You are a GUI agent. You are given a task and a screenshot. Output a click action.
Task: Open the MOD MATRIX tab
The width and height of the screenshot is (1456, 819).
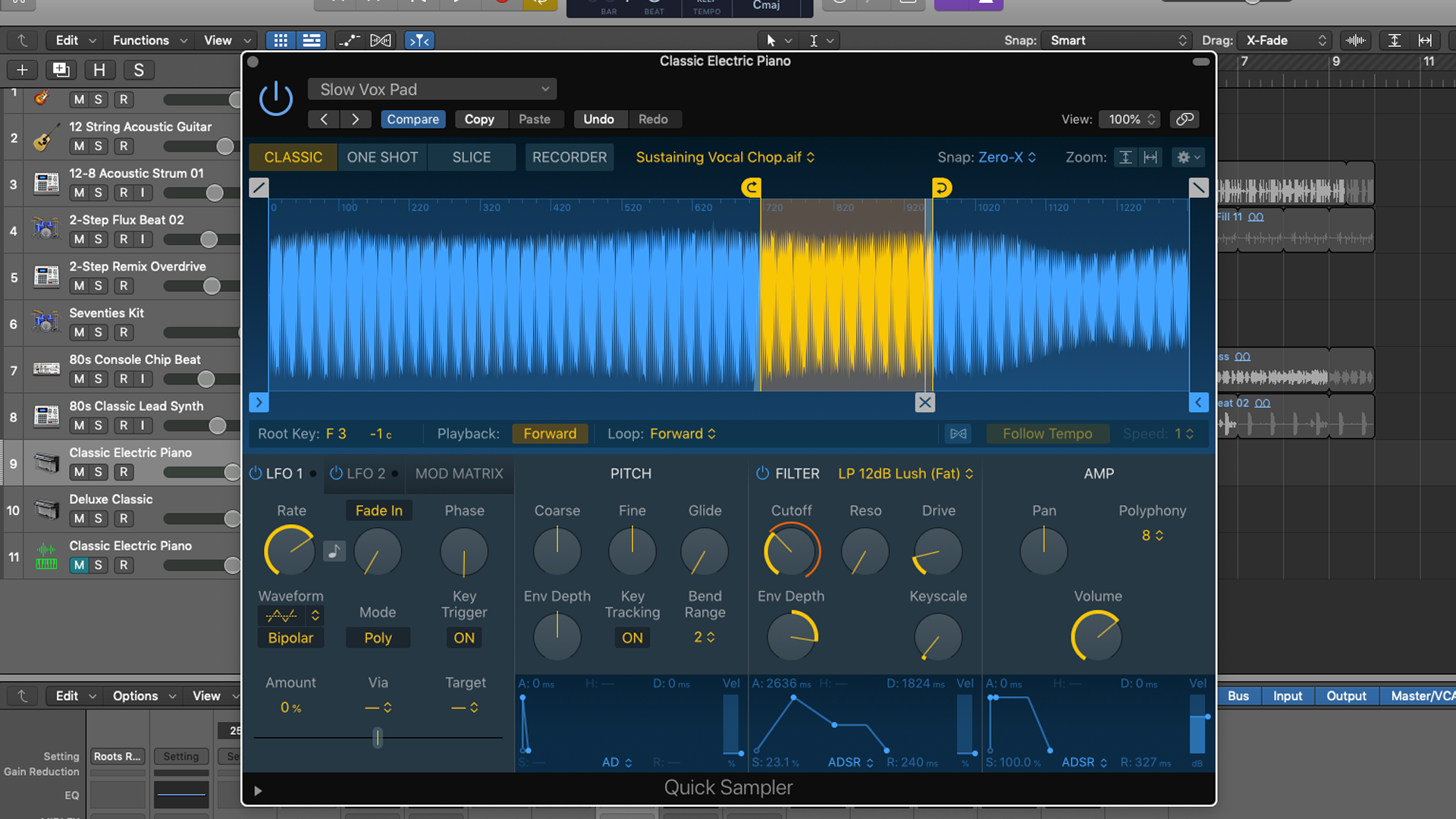(x=459, y=473)
